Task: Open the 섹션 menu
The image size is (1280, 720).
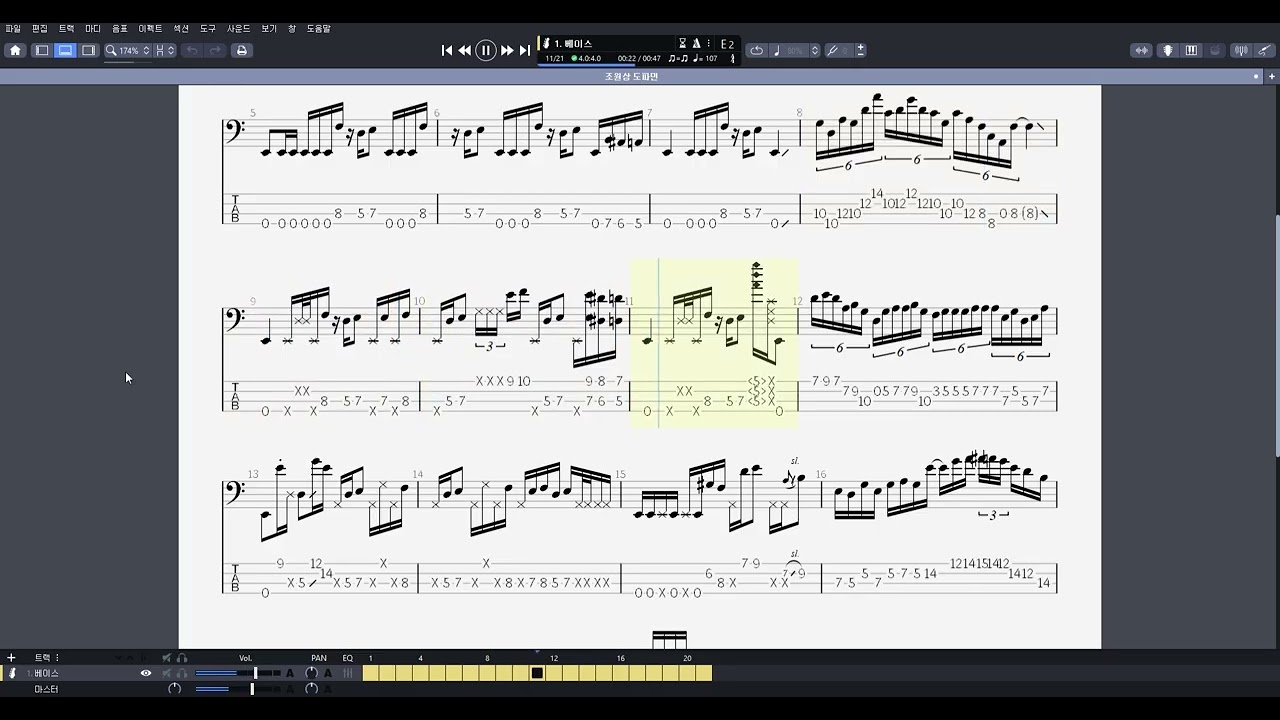Action: click(x=181, y=29)
